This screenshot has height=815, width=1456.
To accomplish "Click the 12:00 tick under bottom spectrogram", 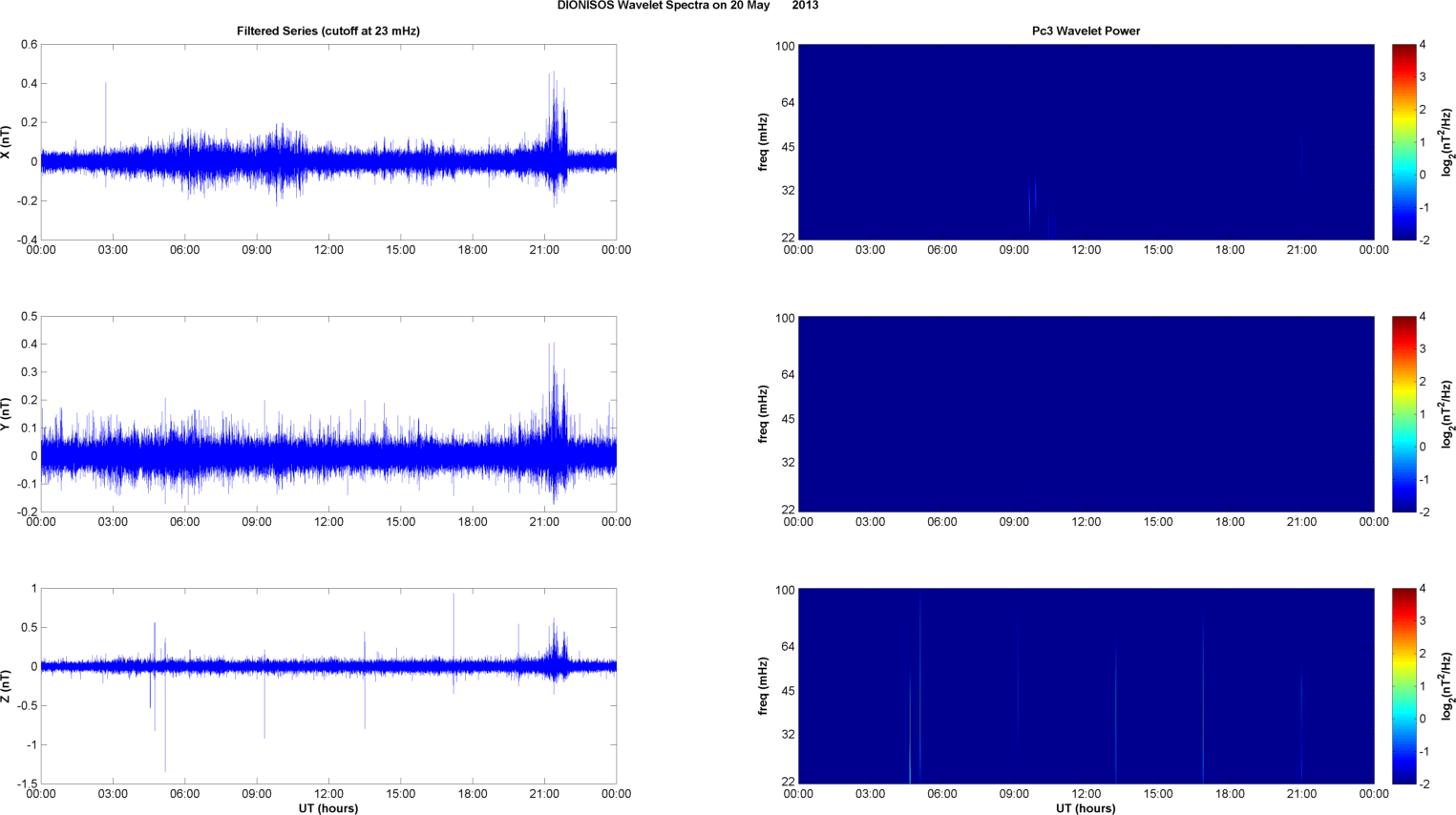I will tap(1086, 794).
